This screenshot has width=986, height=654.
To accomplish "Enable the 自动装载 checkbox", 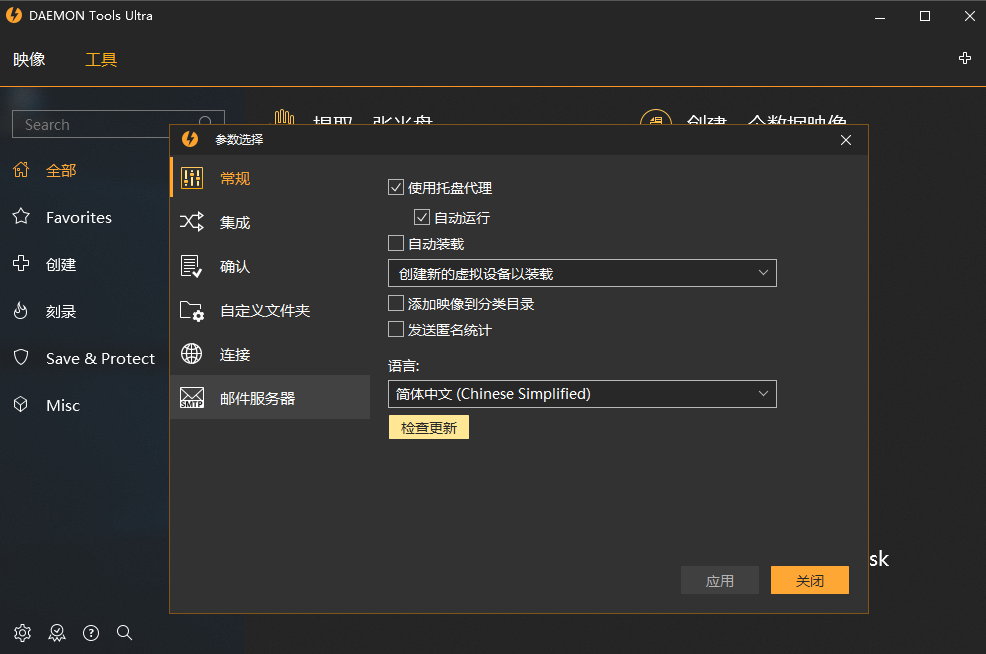I will (396, 243).
